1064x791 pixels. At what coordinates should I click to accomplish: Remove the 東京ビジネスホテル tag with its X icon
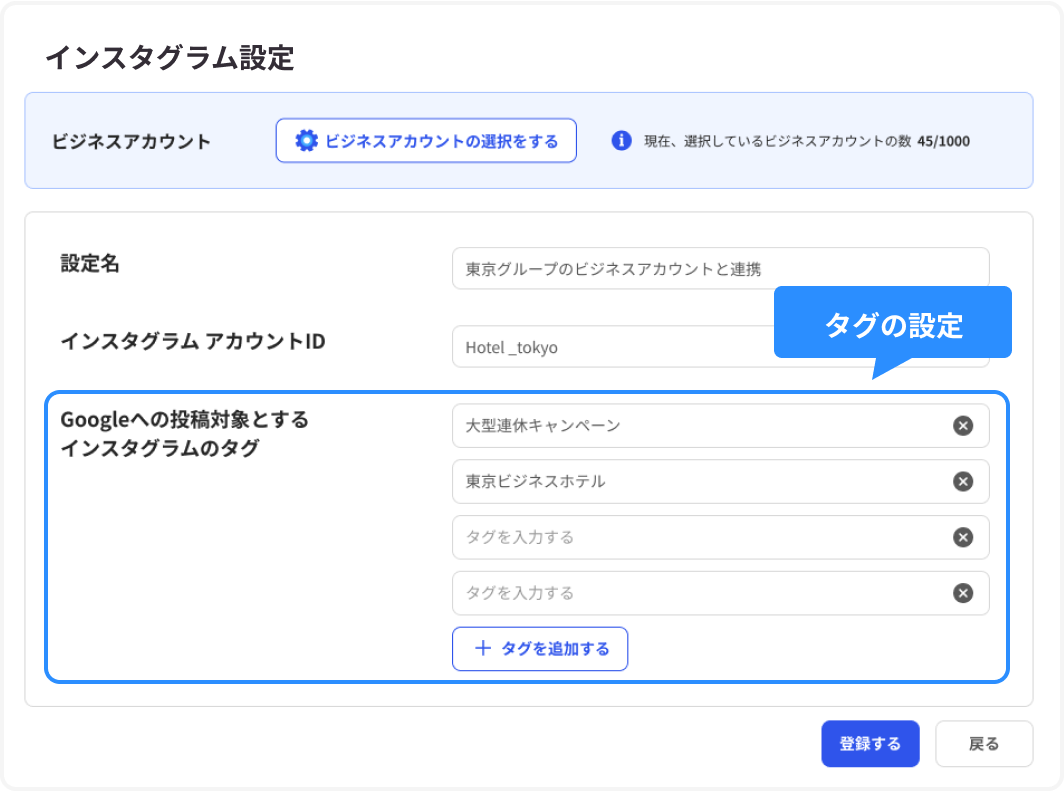(x=962, y=481)
